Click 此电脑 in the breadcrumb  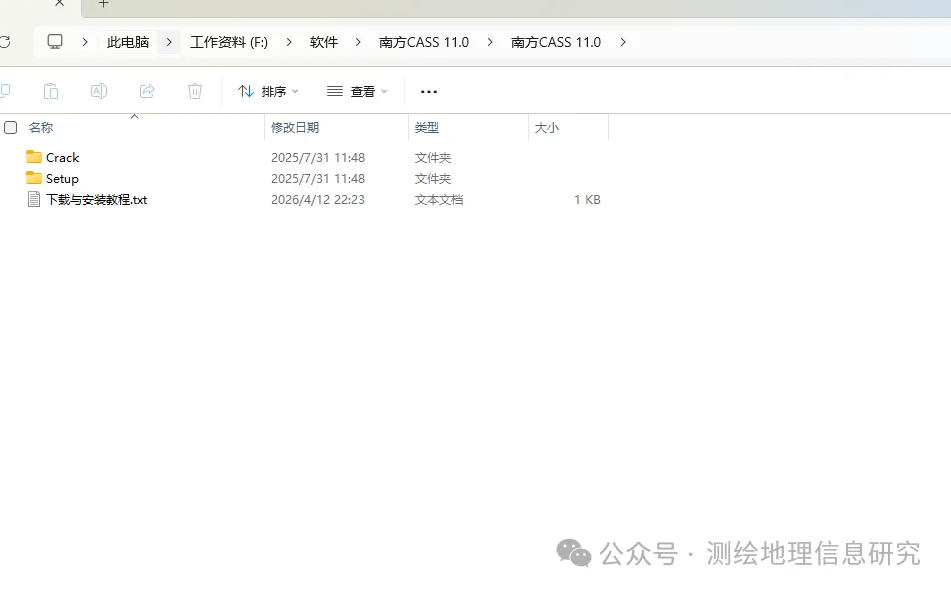point(128,42)
